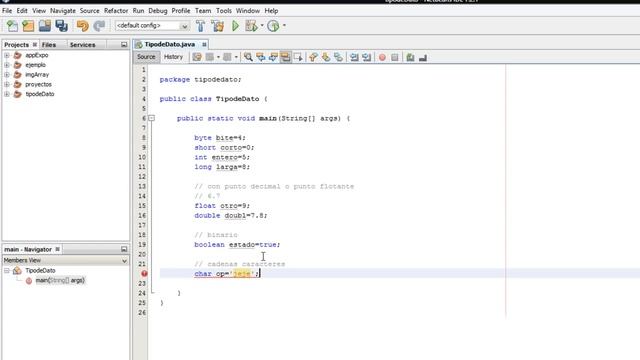Open the Tools menu
Image resolution: width=640 pixels, height=360 pixels.
point(224,11)
